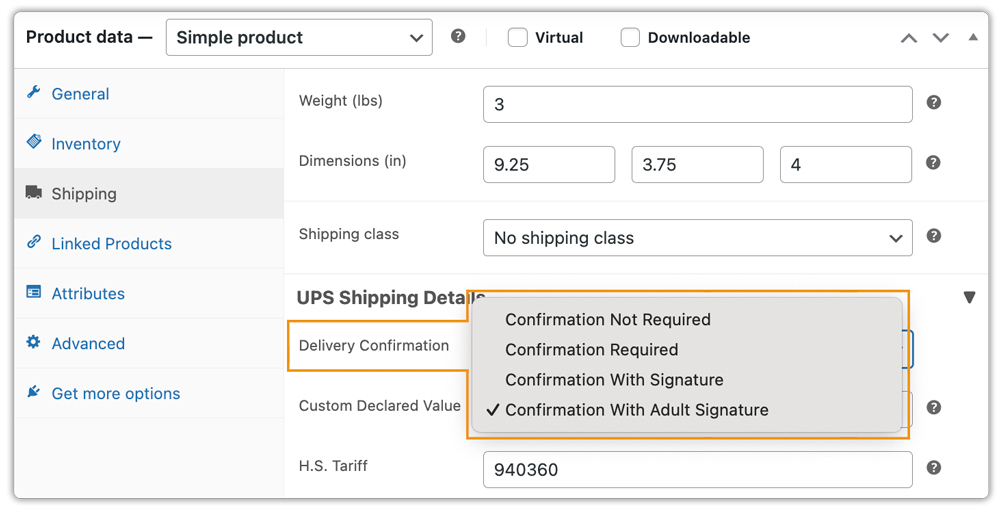Click help icon for Shipping class

pos(934,236)
